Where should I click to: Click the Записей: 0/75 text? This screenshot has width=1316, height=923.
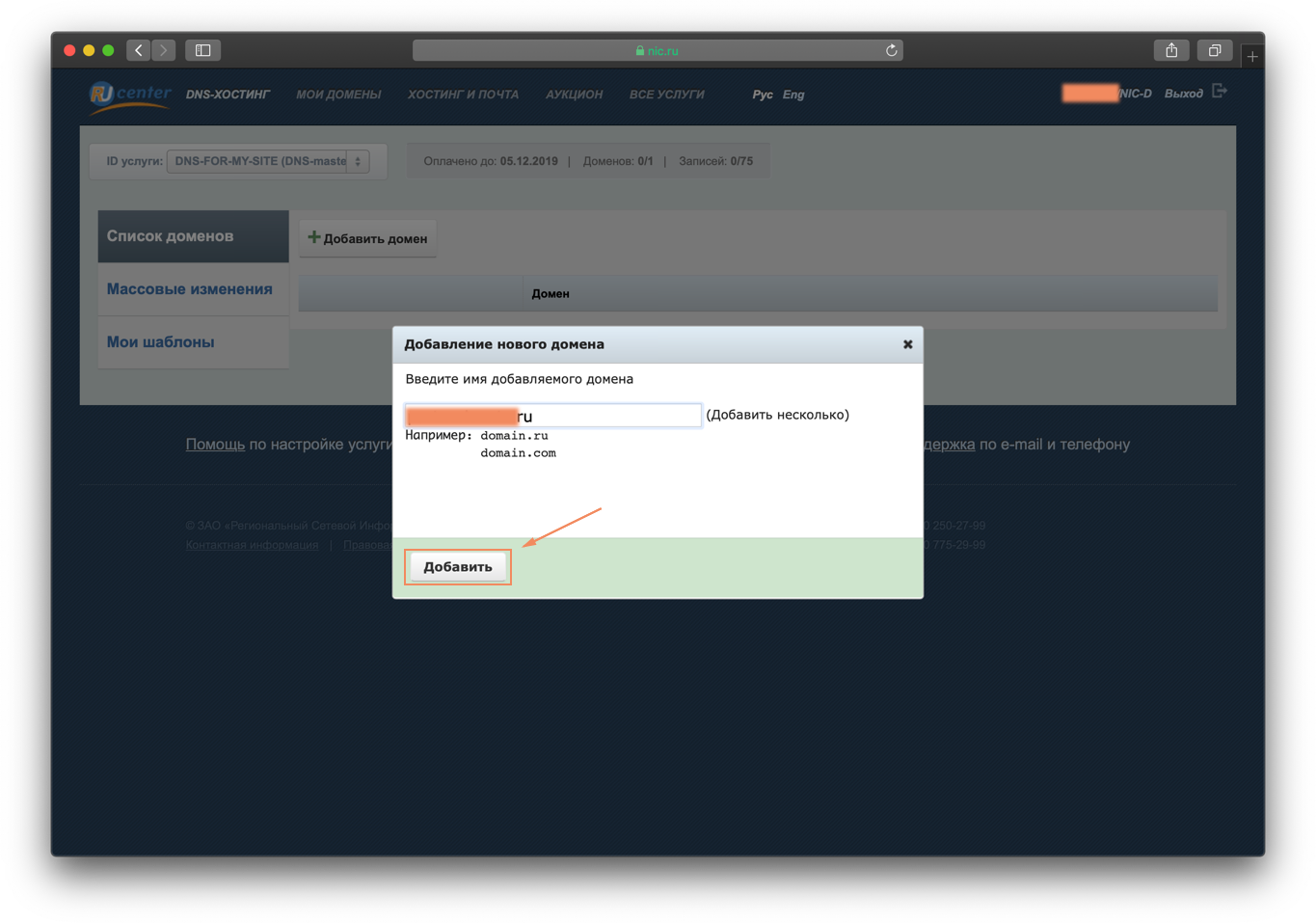pos(716,161)
